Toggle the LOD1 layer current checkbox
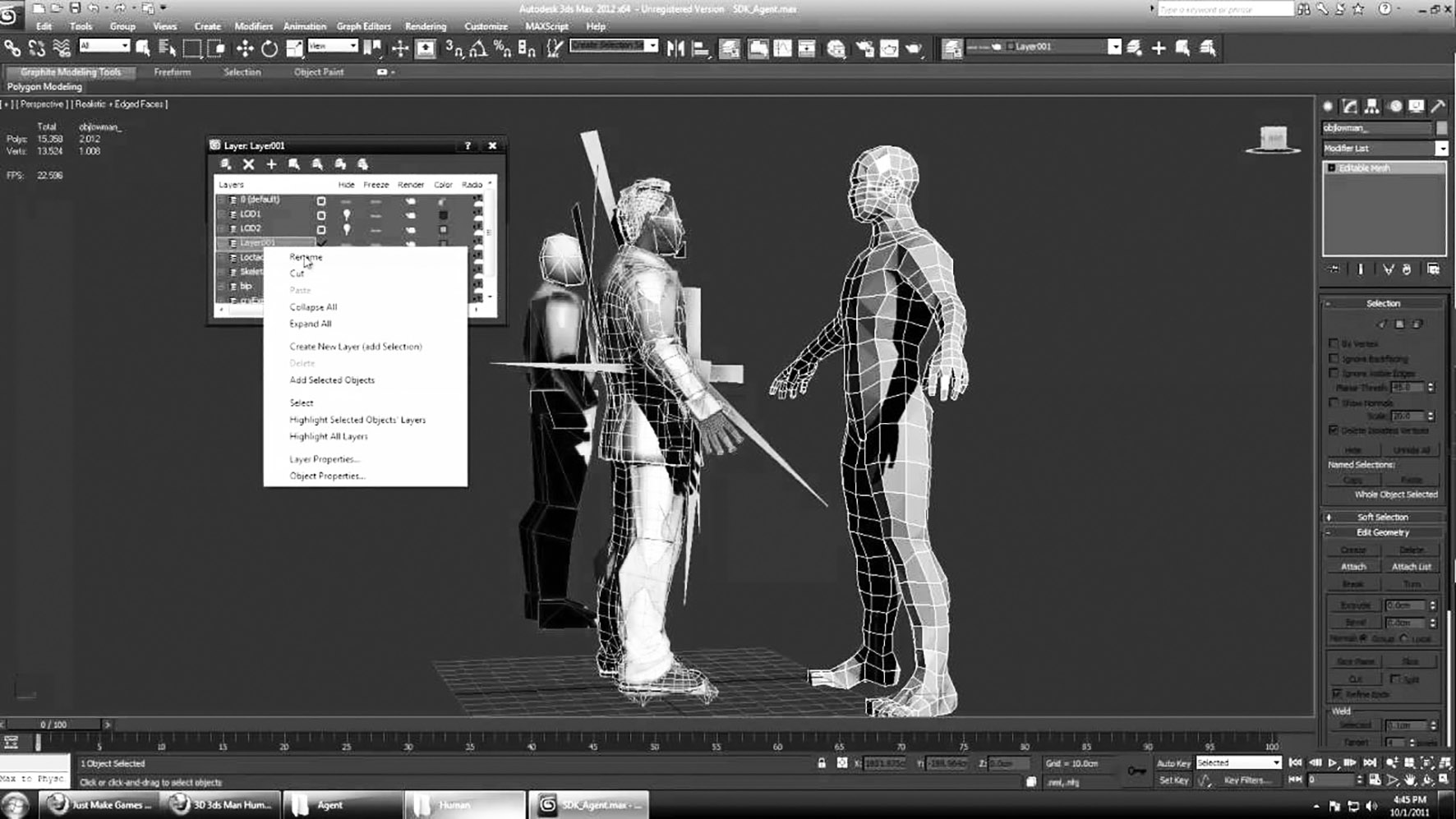The height and width of the screenshot is (819, 1456). coord(321,215)
